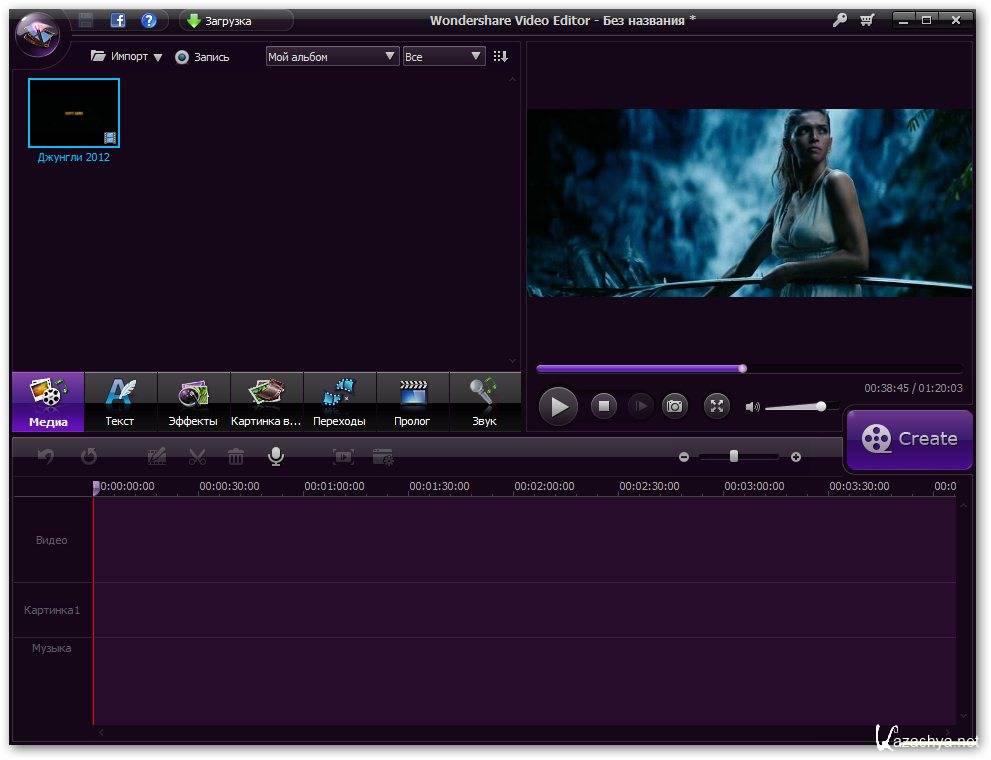This screenshot has height=760, width=991.
Task: Click the shopping cart icon
Action: 866,20
